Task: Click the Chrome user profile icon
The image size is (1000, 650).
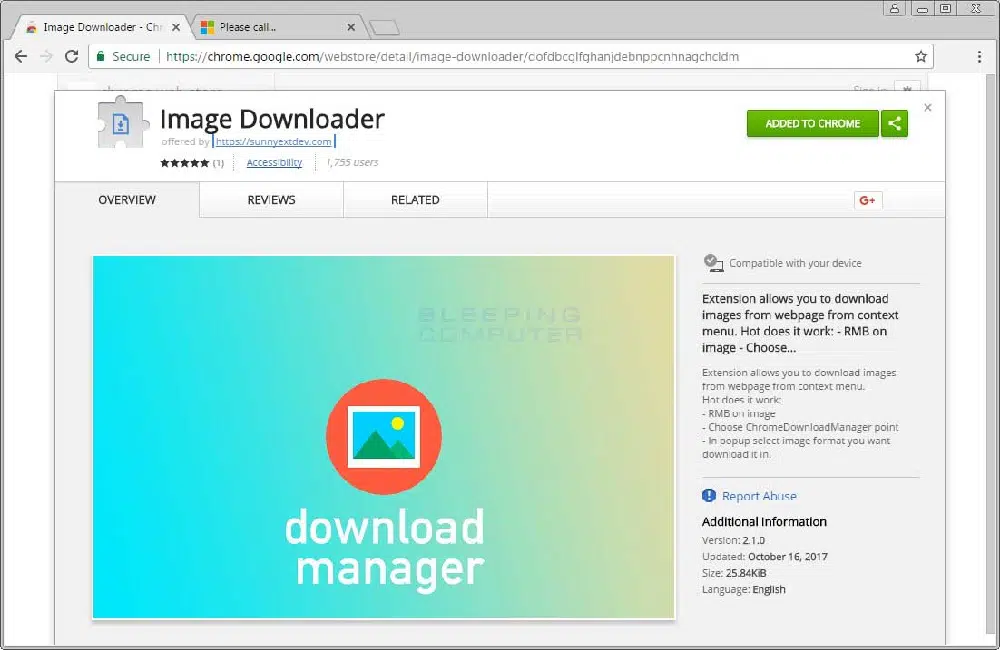Action: 894,9
